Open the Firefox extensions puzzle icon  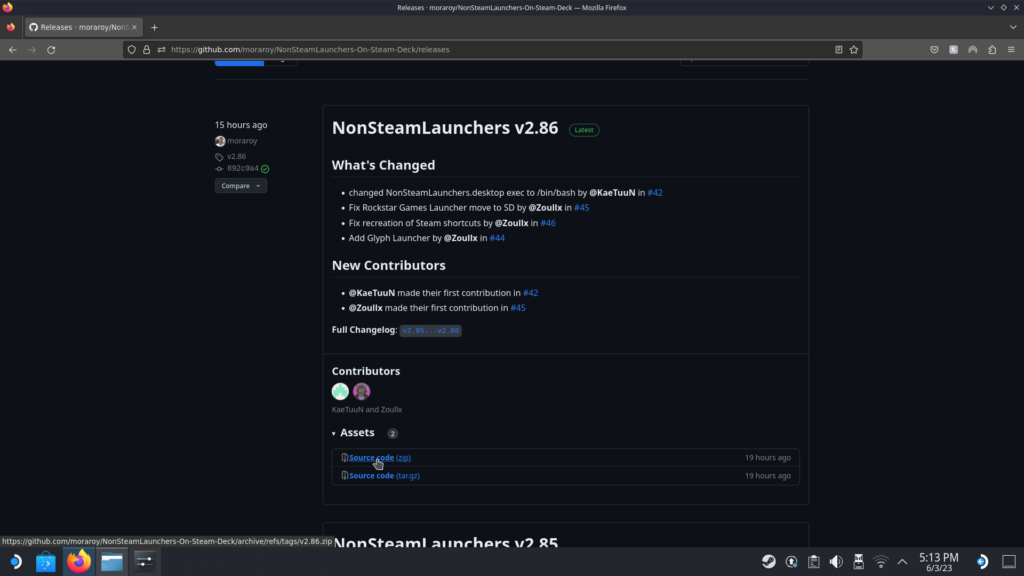coord(992,49)
